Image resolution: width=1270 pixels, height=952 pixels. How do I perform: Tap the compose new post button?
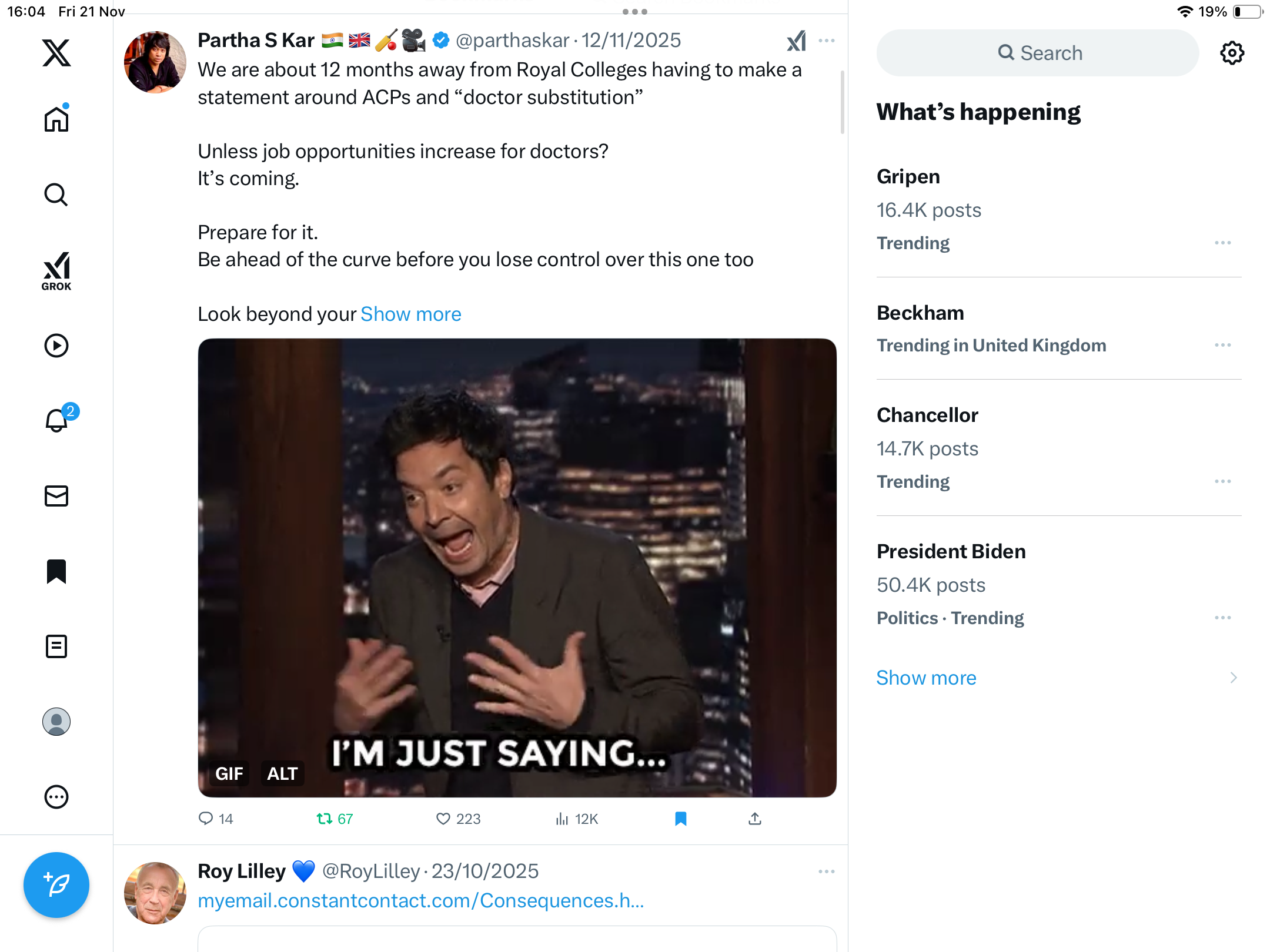56,884
